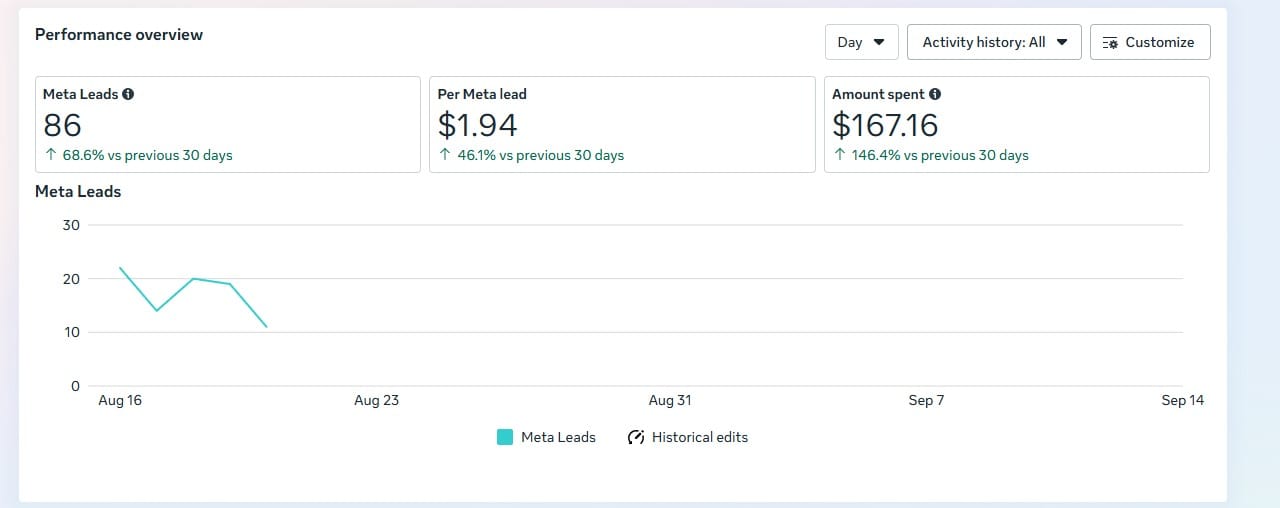Expand the Activity history: All dropdown
Viewport: 1280px width, 508px height.
tap(994, 42)
